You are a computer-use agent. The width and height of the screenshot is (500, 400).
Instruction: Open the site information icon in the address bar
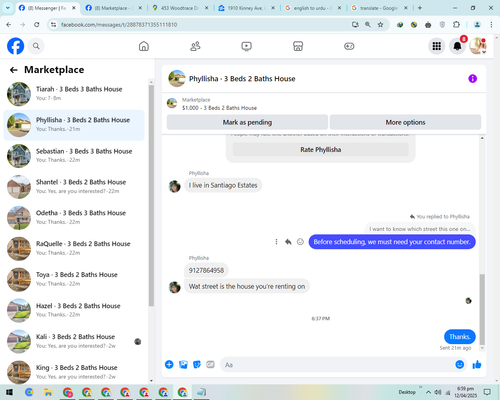pyautogui.click(x=54, y=25)
